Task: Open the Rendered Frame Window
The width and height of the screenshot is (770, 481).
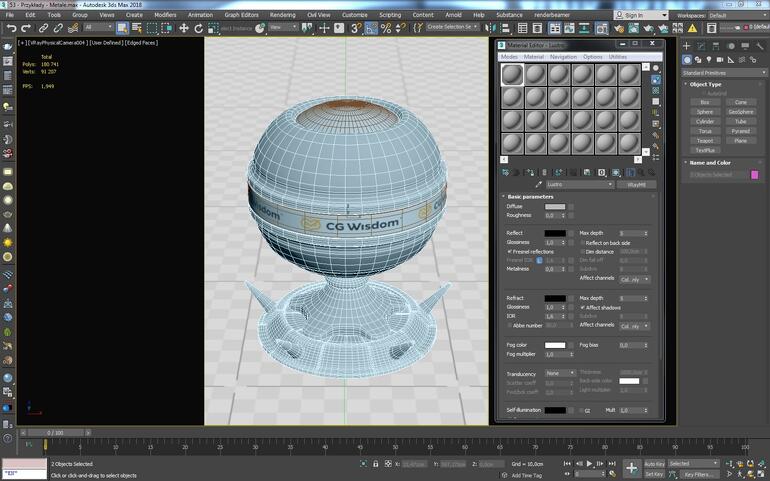Action: click(x=633, y=28)
